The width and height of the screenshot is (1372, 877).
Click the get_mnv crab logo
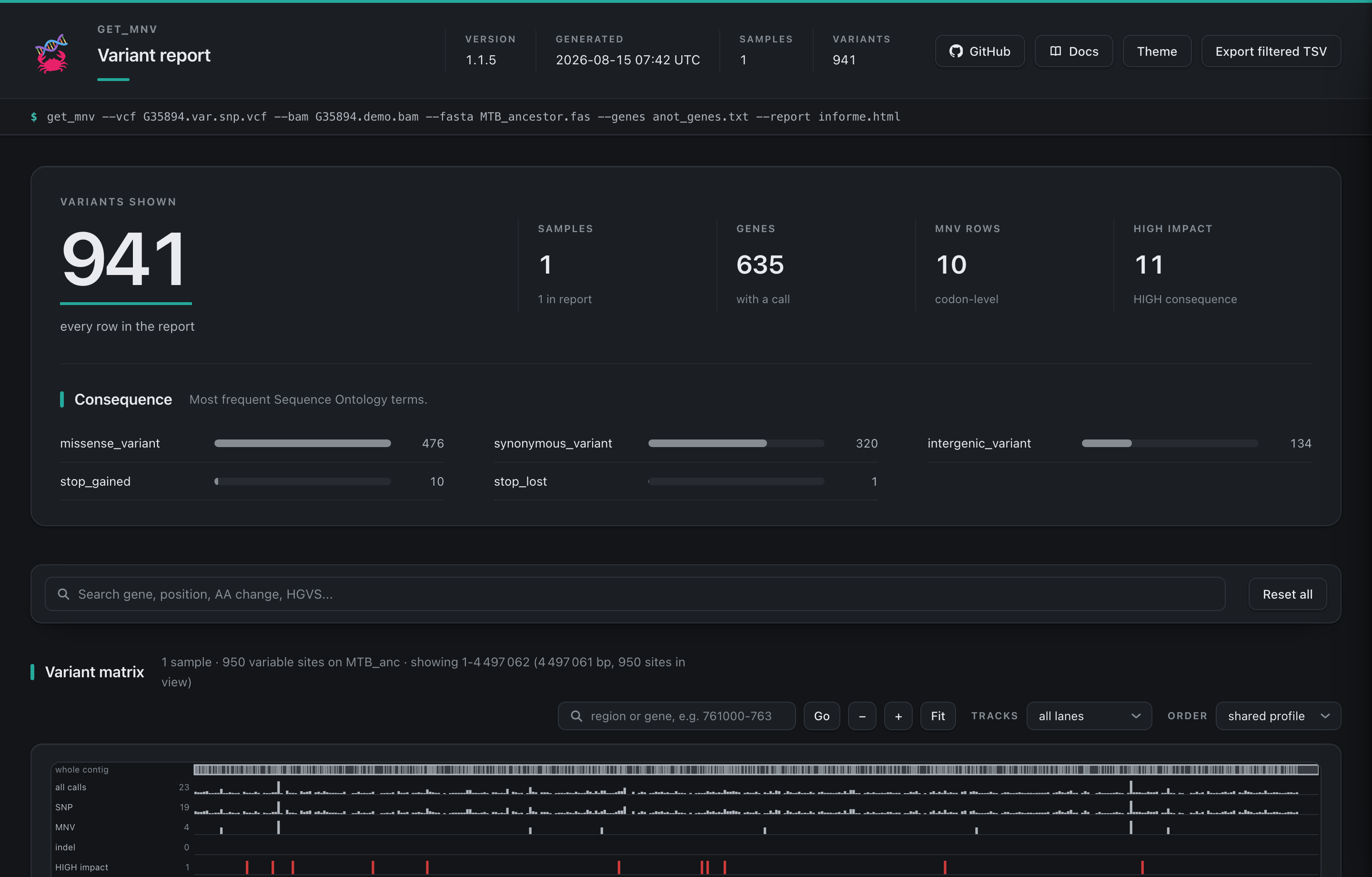click(52, 53)
